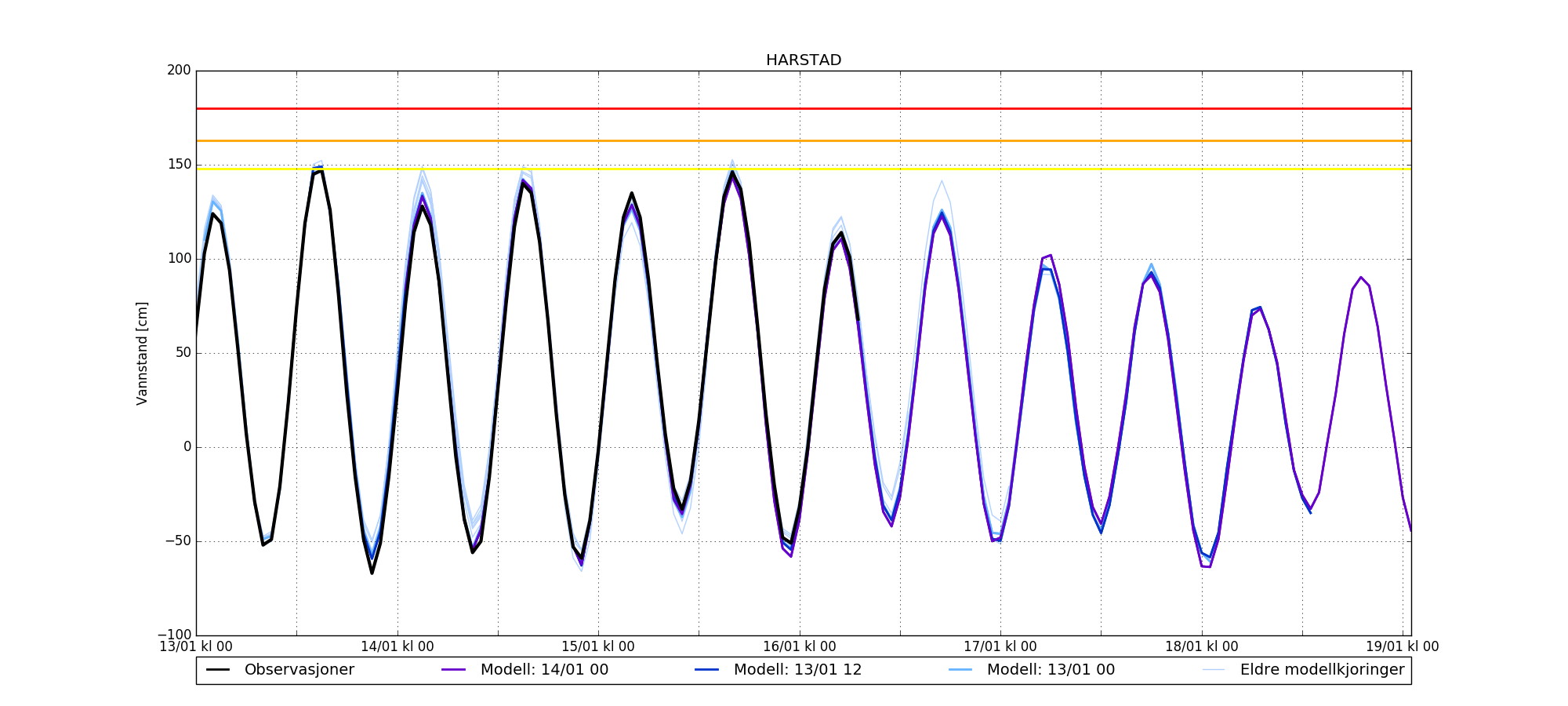The image size is (1568, 706).
Task: Click the orange horizontal threshold line
Action: point(804,140)
